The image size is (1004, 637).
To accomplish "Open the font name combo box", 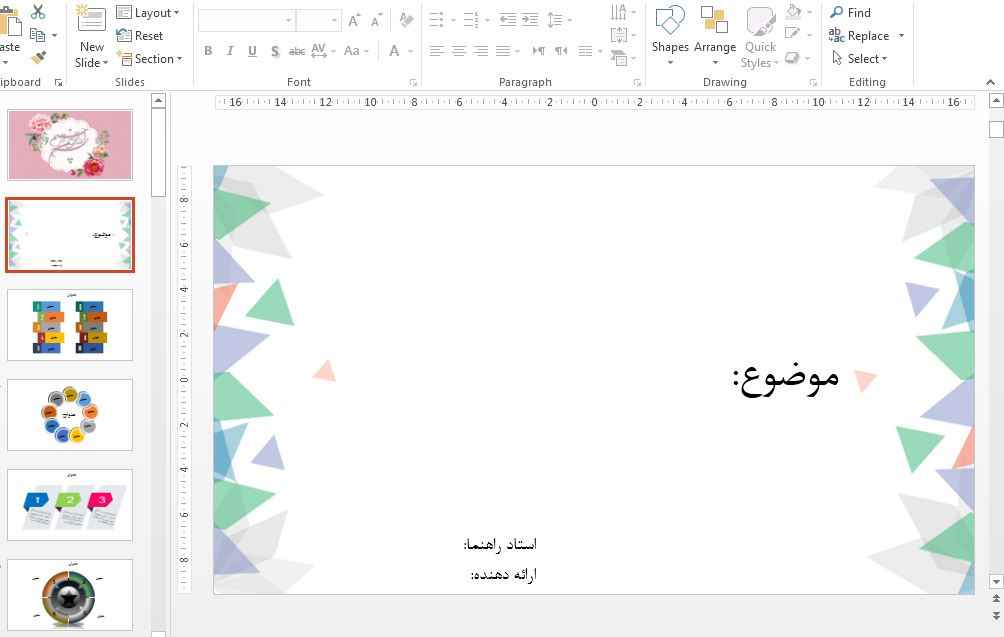I will [246, 20].
